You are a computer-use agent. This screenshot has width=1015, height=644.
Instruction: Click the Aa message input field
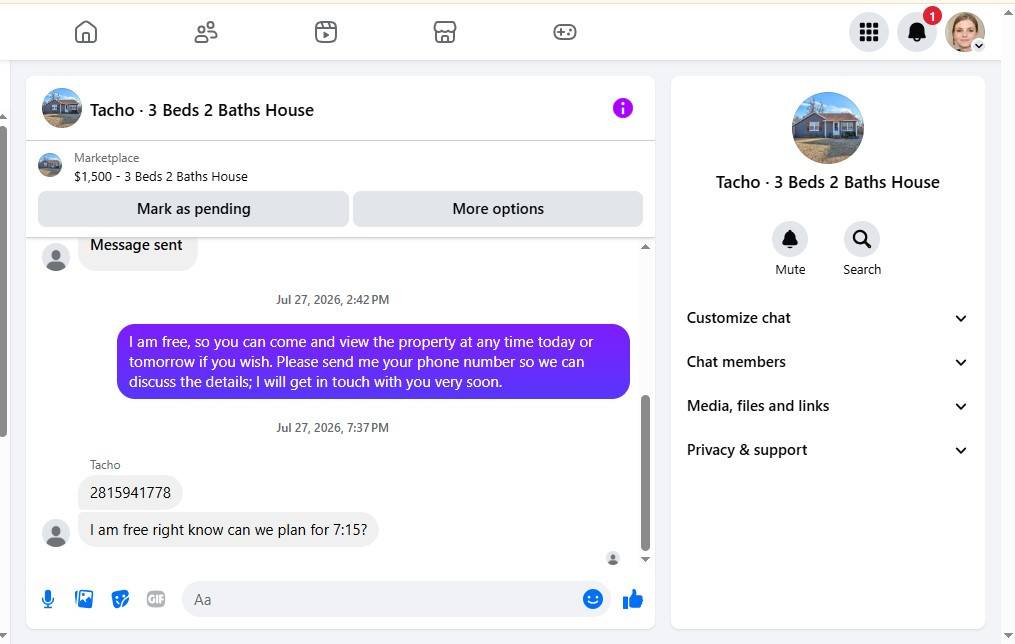382,599
